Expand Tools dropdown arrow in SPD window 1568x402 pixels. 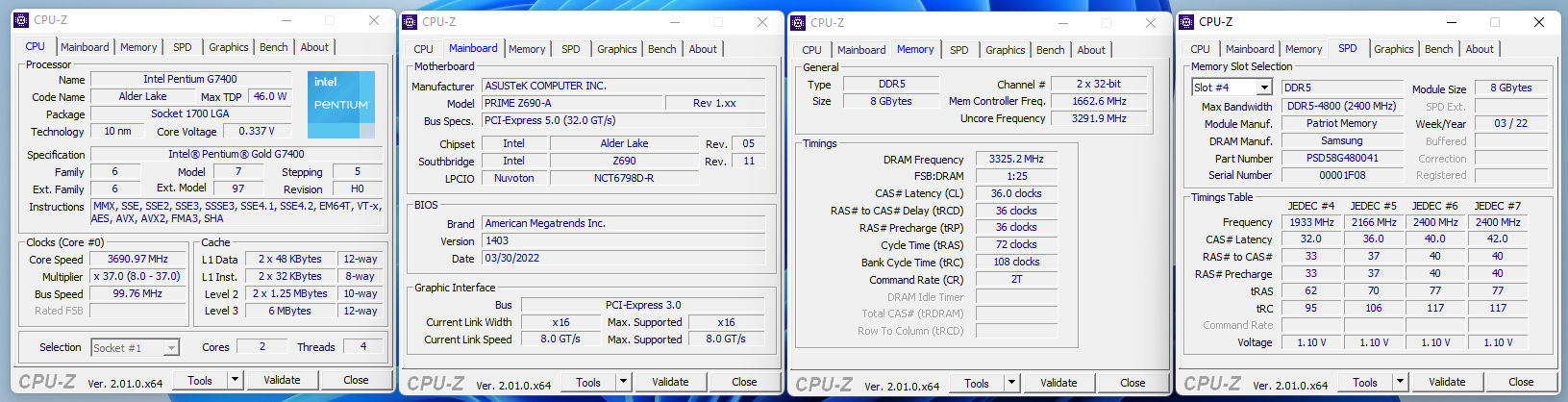pos(1400,382)
